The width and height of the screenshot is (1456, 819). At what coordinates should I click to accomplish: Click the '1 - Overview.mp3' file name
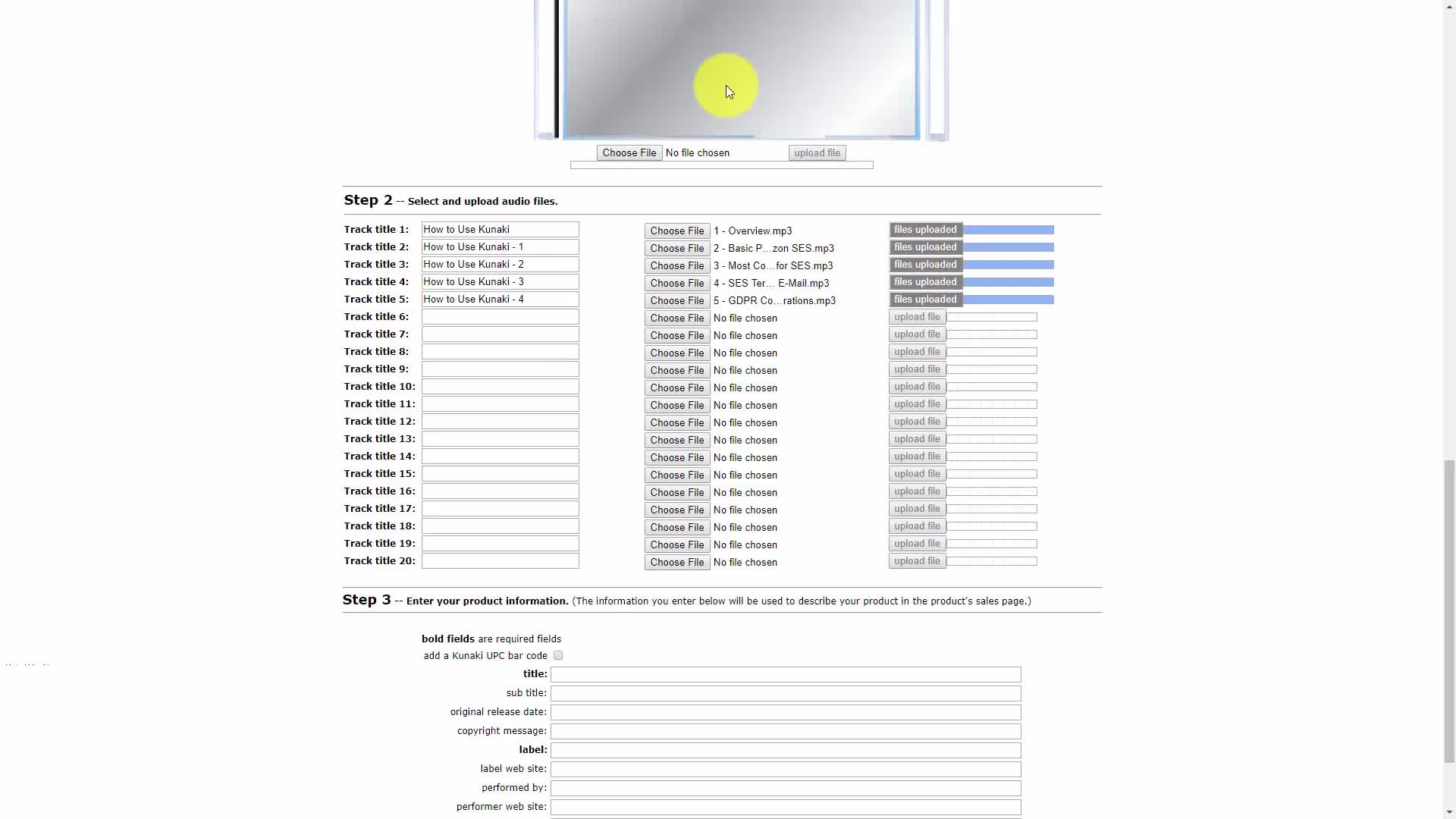pos(752,231)
